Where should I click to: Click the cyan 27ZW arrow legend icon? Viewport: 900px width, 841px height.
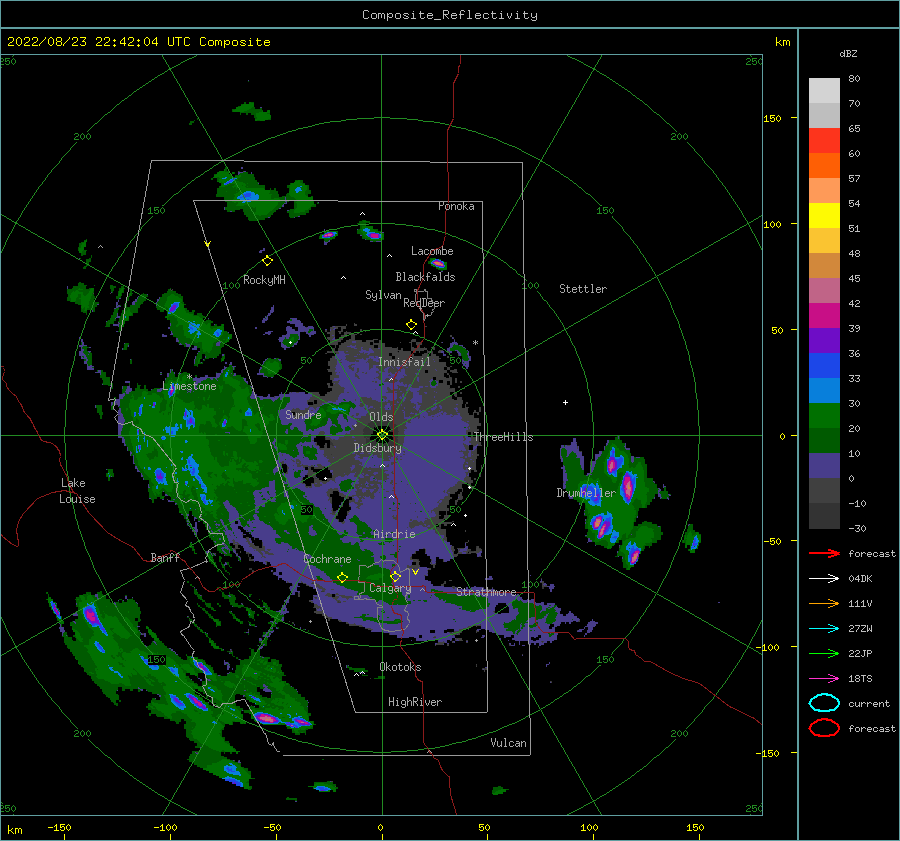point(824,629)
